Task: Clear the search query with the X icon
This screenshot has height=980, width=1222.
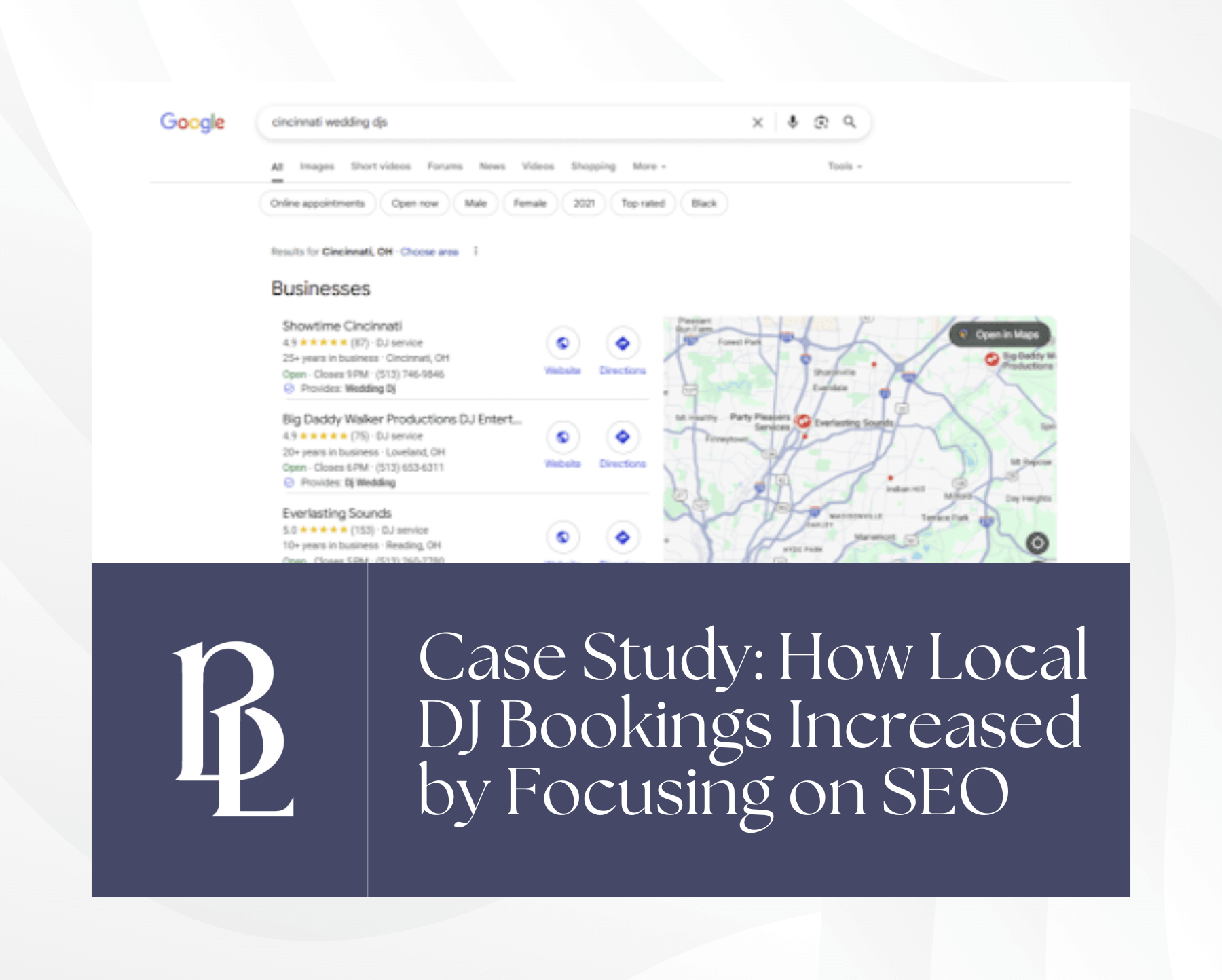Action: click(x=758, y=122)
